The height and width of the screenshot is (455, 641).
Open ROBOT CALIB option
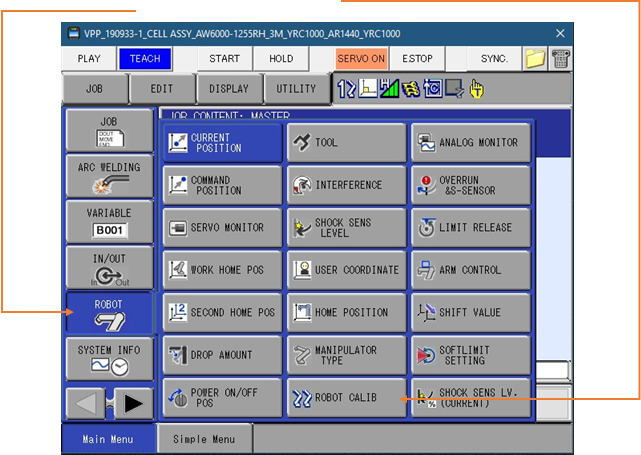346,397
